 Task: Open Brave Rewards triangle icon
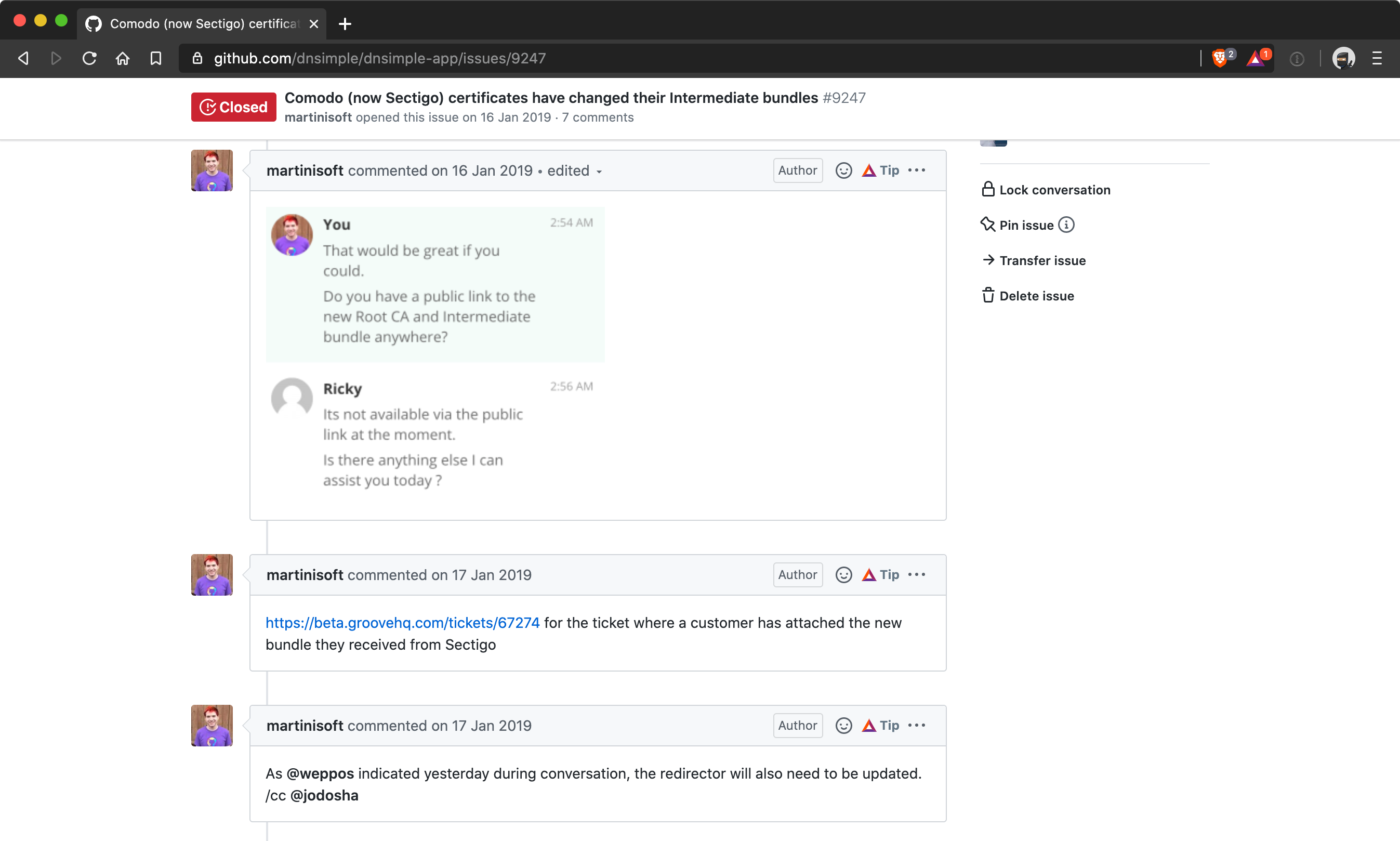1257,58
